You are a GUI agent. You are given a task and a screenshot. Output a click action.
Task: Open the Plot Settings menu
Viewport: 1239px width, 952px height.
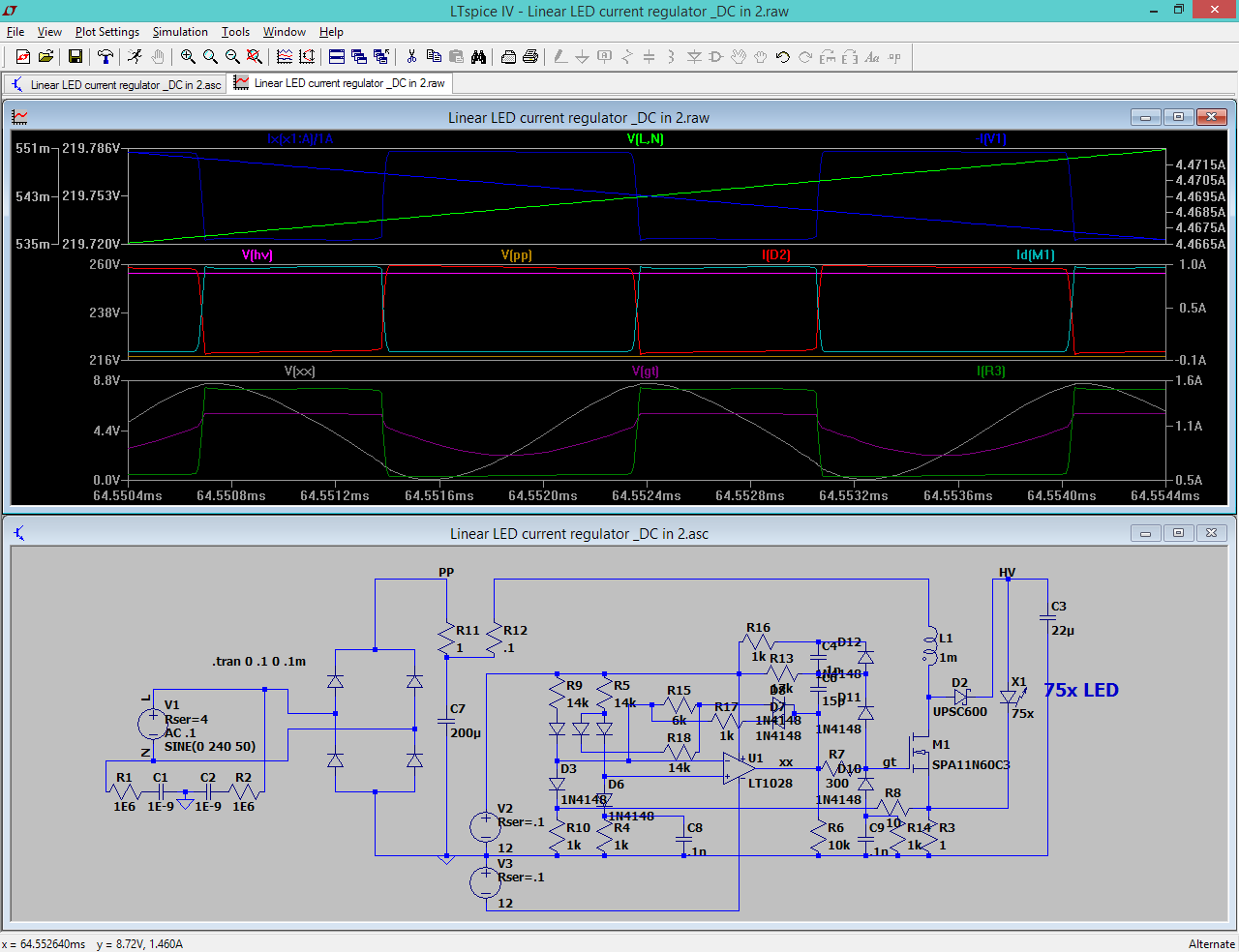[x=107, y=32]
